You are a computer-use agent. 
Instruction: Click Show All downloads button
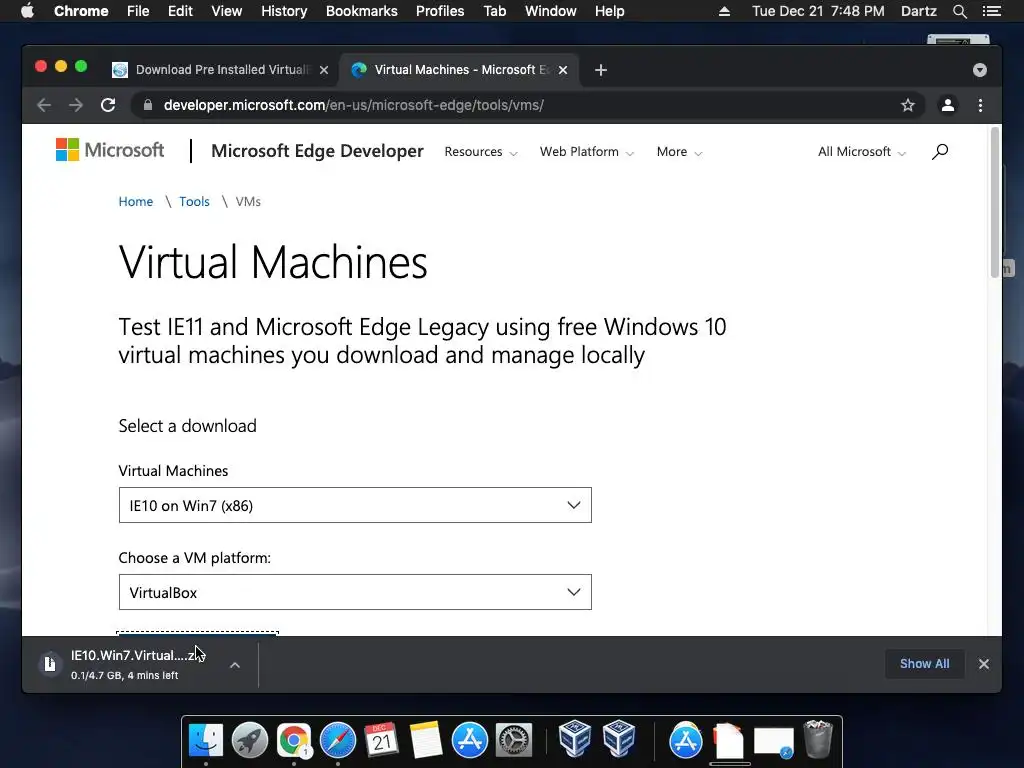coord(924,664)
